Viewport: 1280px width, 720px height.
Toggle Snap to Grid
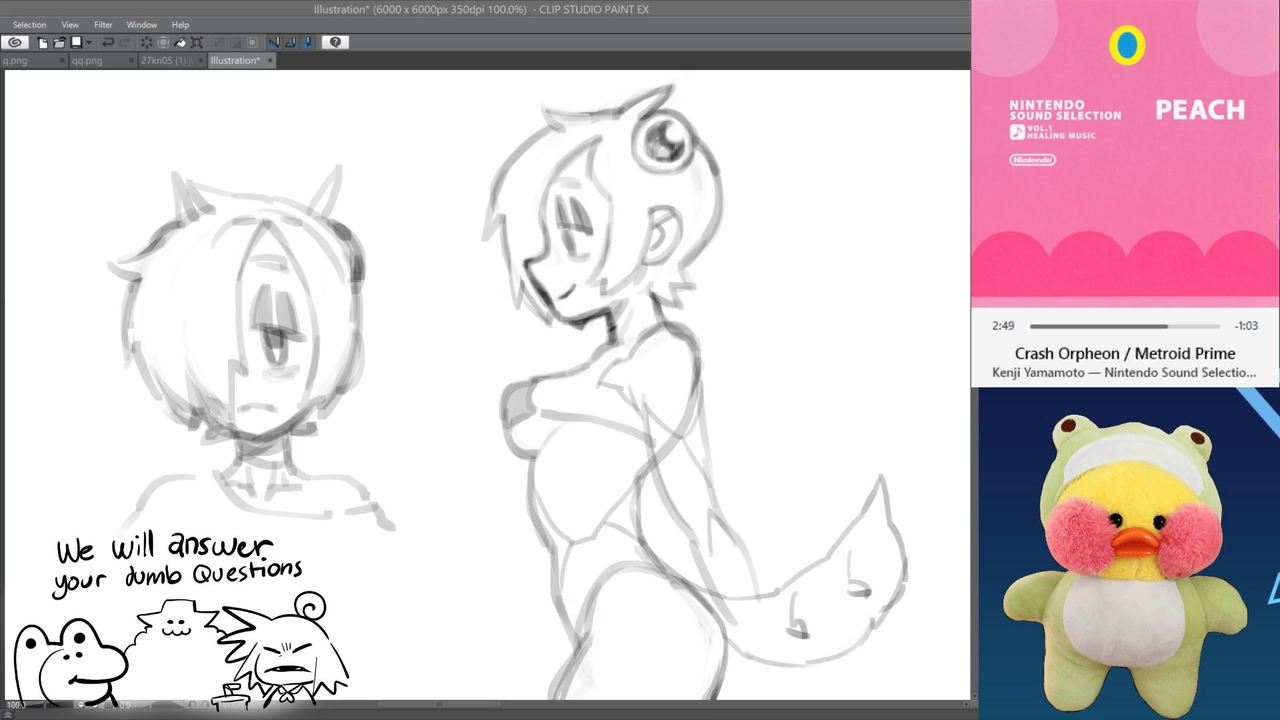click(x=308, y=42)
